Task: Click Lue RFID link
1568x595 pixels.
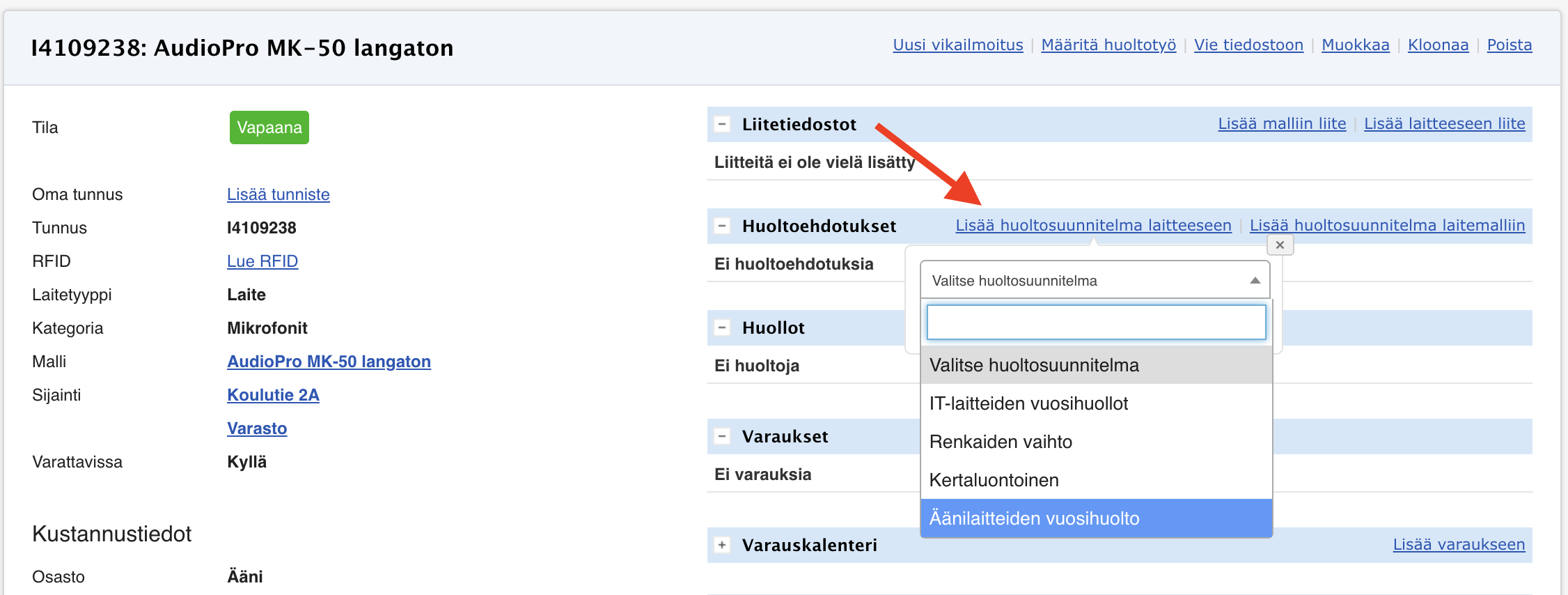Action: (262, 261)
